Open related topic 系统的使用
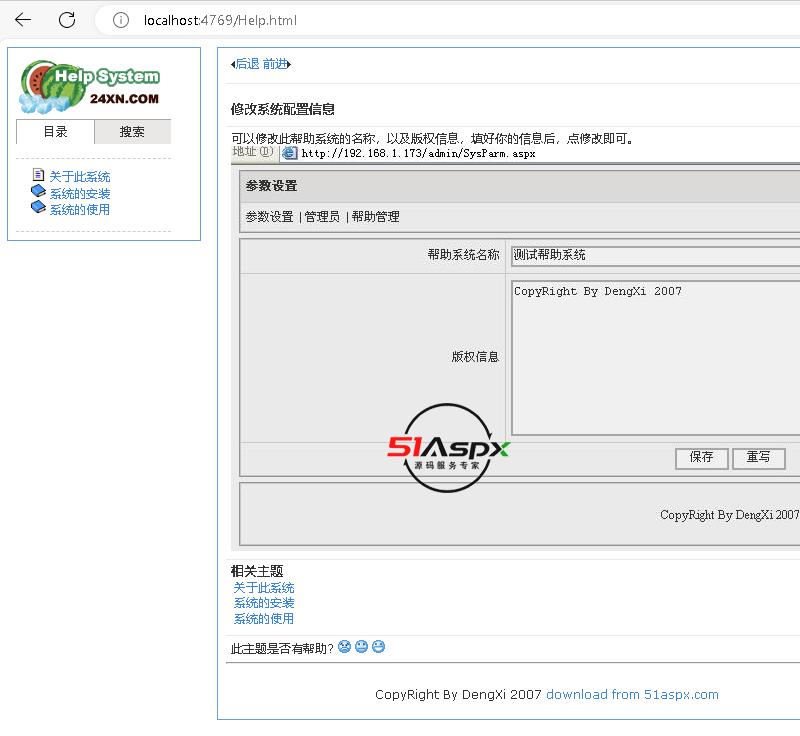The height and width of the screenshot is (736, 800). (264, 619)
